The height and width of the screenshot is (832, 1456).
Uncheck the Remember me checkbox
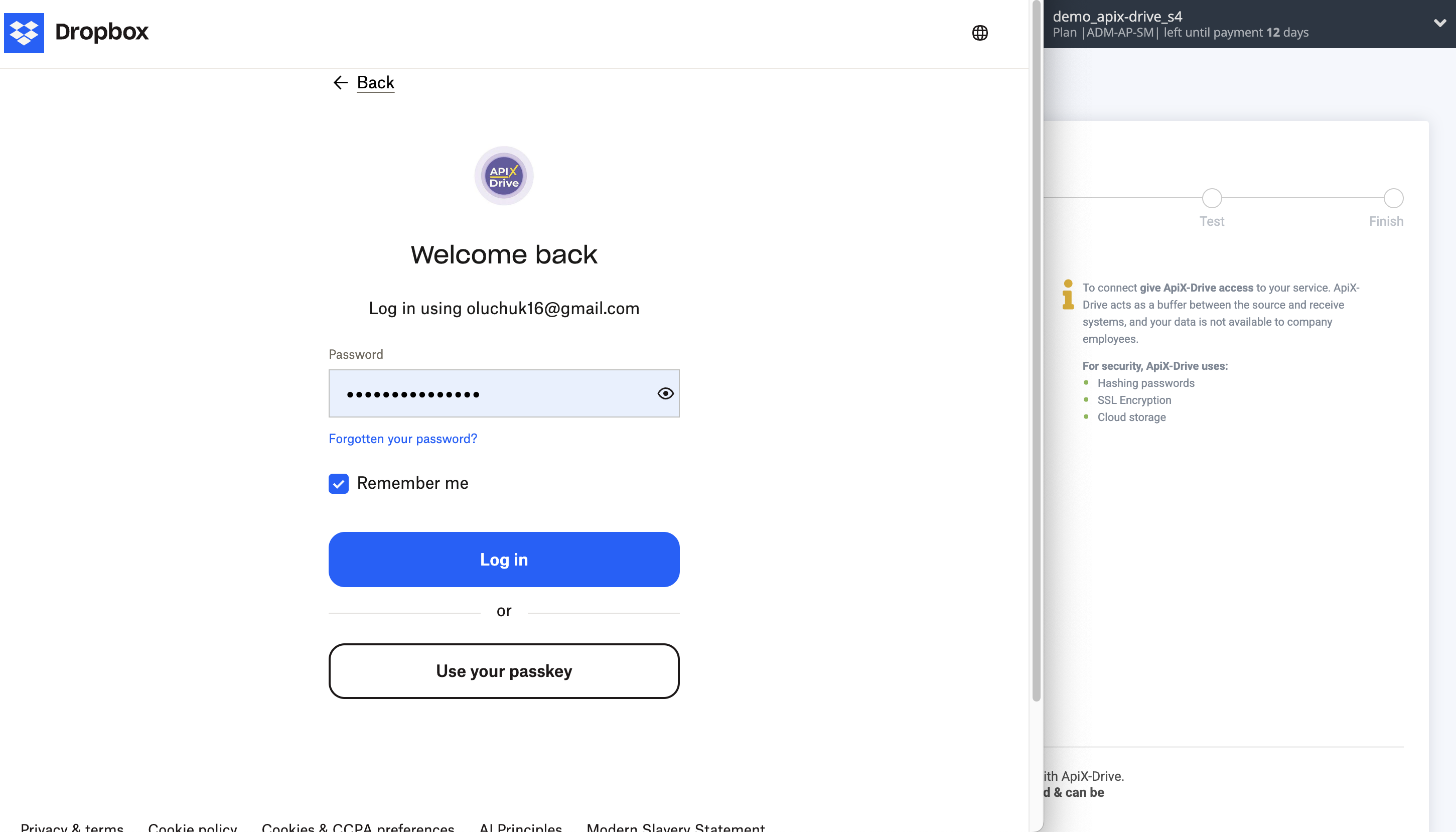click(338, 483)
